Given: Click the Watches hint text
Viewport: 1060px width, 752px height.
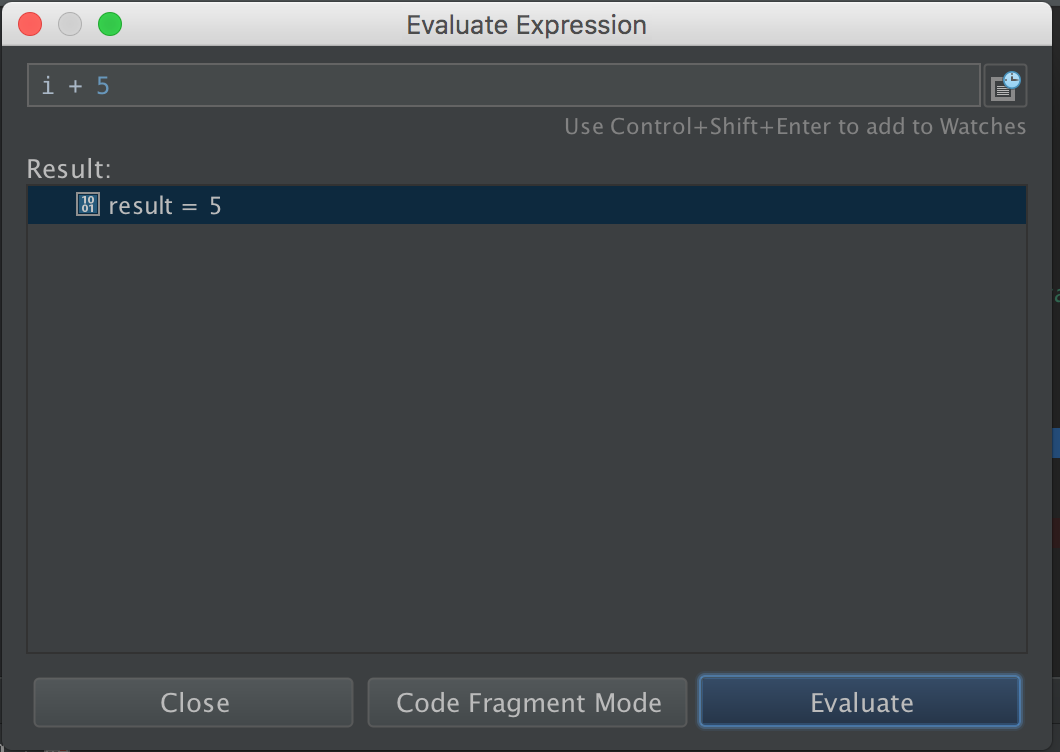Looking at the screenshot, I should (x=794, y=126).
